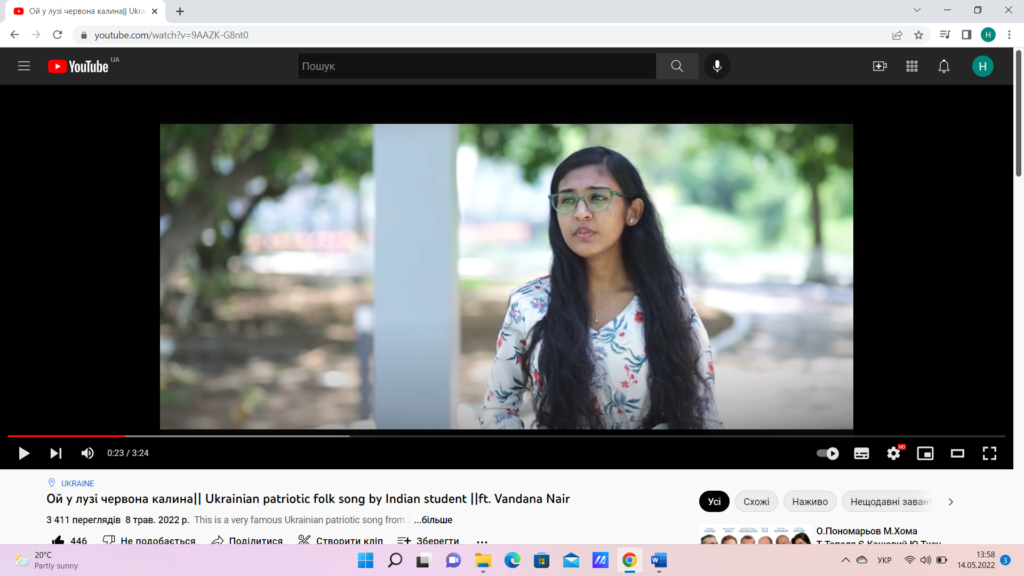1024x576 pixels.
Task: Search with voice microphone icon
Action: (x=716, y=66)
